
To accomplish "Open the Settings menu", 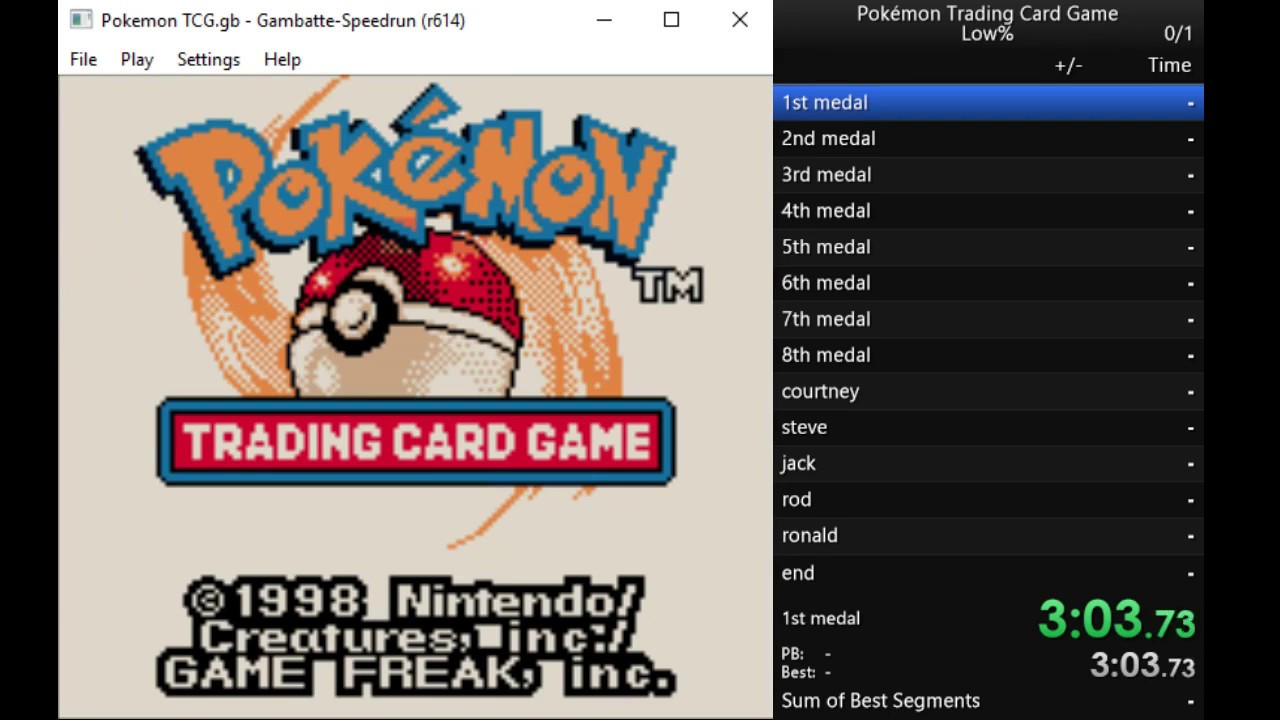I will pos(208,59).
